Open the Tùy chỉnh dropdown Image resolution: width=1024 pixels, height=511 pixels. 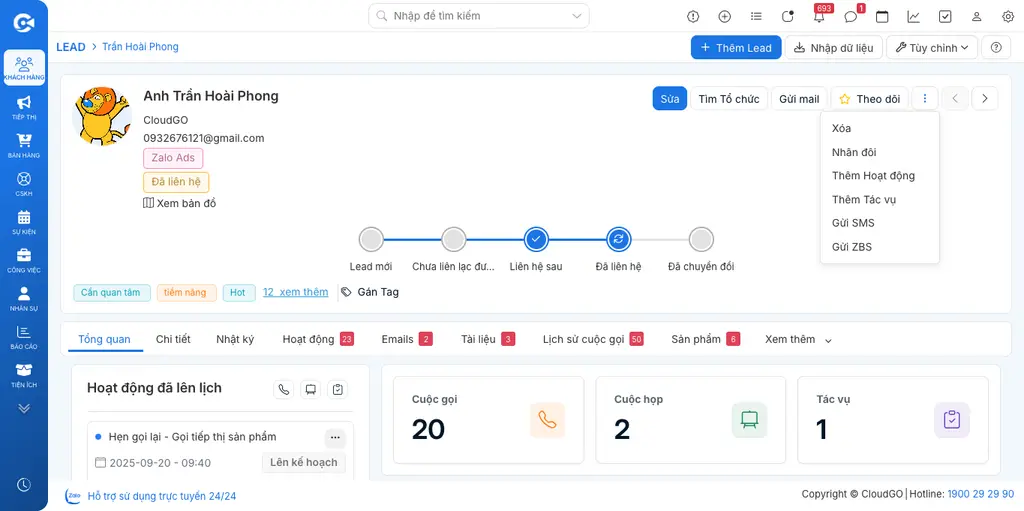[932, 48]
